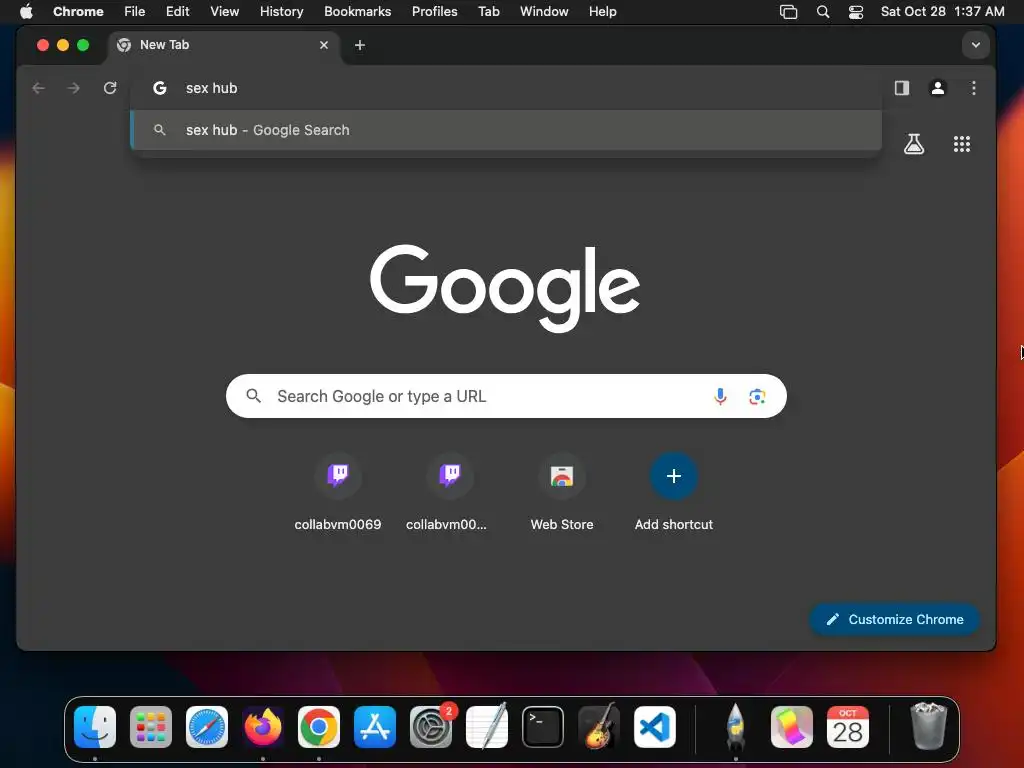Open Control Center in menu bar
1024x768 pixels.
(856, 12)
